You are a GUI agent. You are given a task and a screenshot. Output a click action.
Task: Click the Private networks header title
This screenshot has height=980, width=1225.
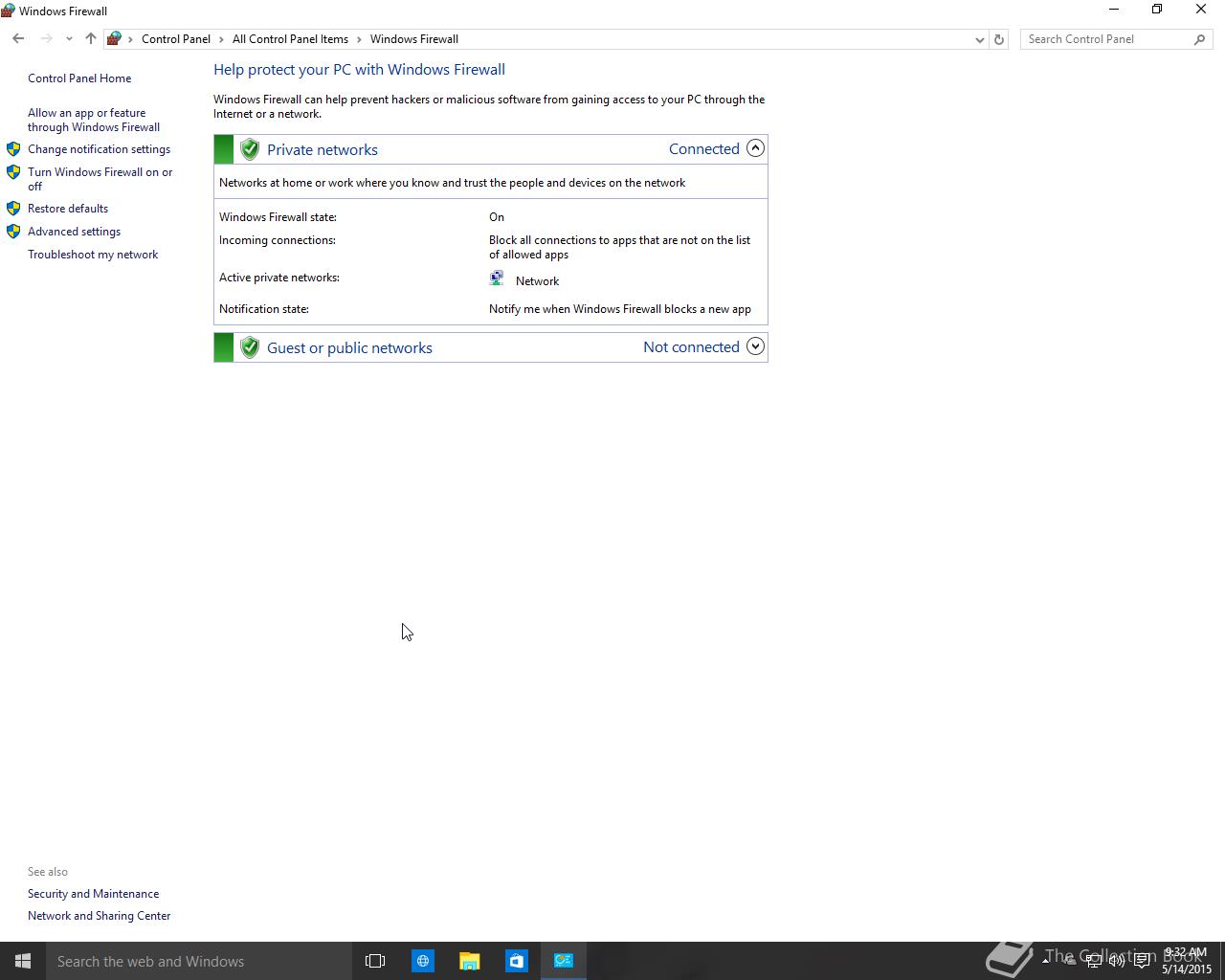point(323,149)
